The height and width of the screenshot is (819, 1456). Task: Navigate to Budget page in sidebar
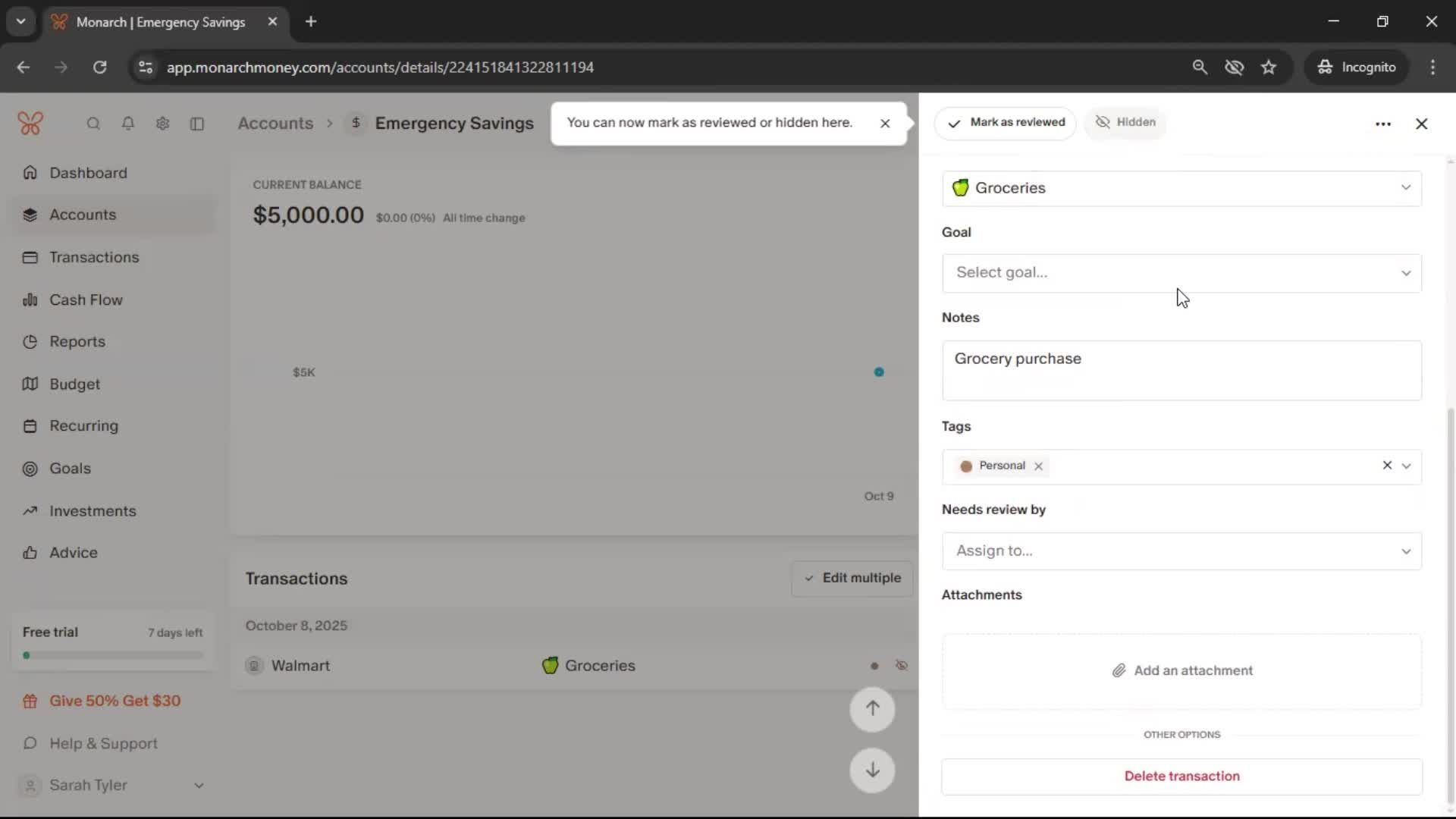(74, 384)
